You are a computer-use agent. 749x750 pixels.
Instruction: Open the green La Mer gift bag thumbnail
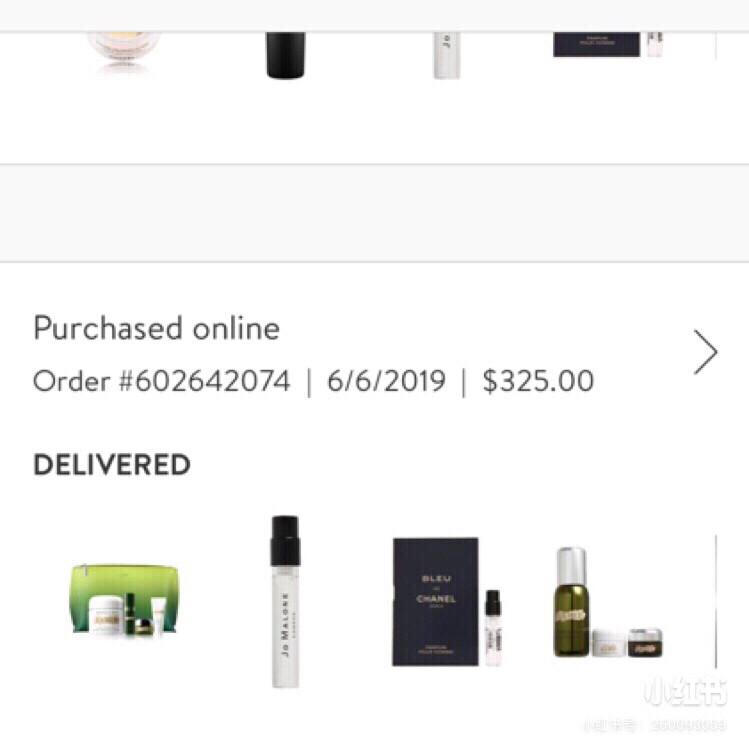coord(124,601)
